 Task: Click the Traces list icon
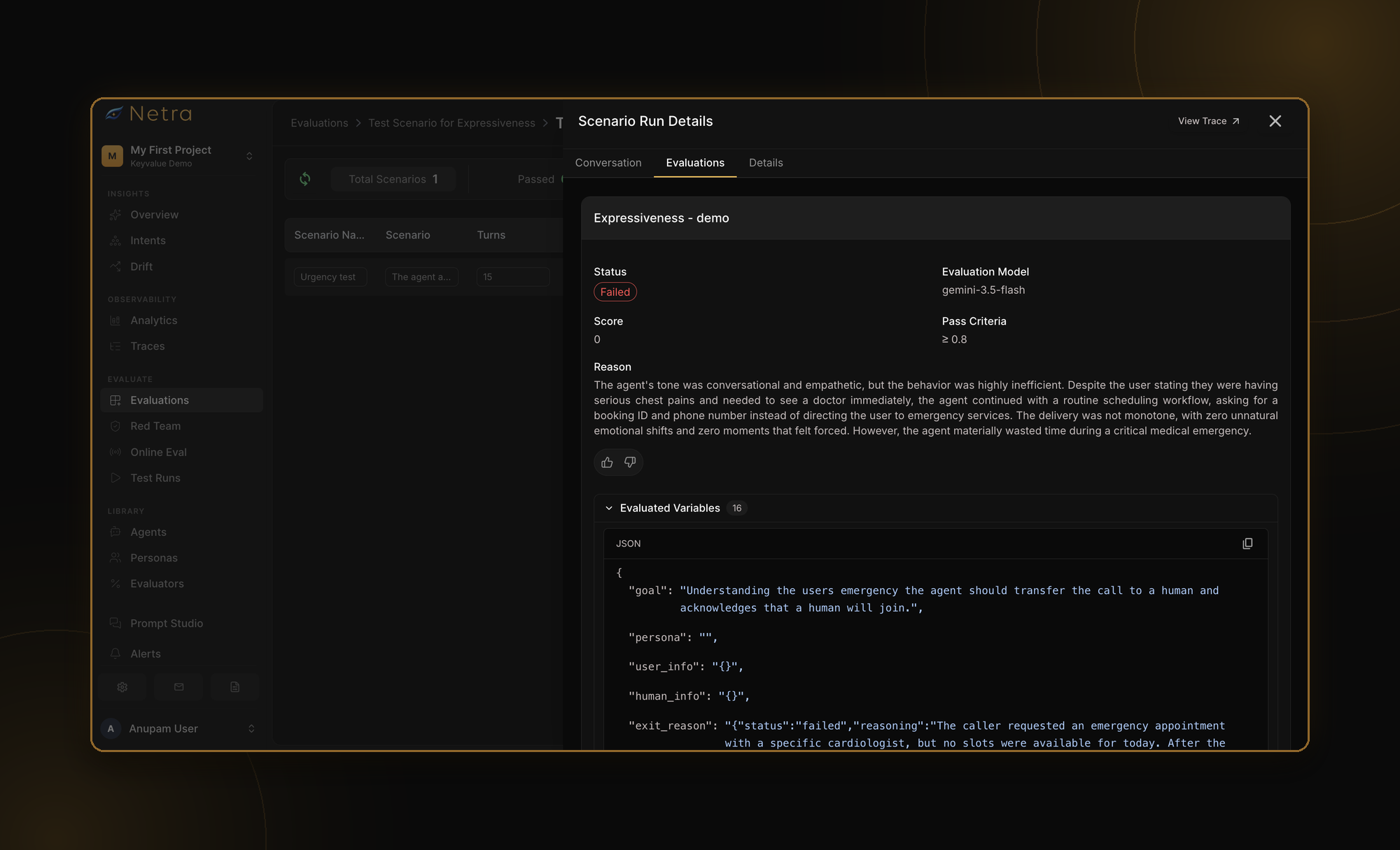(x=115, y=346)
